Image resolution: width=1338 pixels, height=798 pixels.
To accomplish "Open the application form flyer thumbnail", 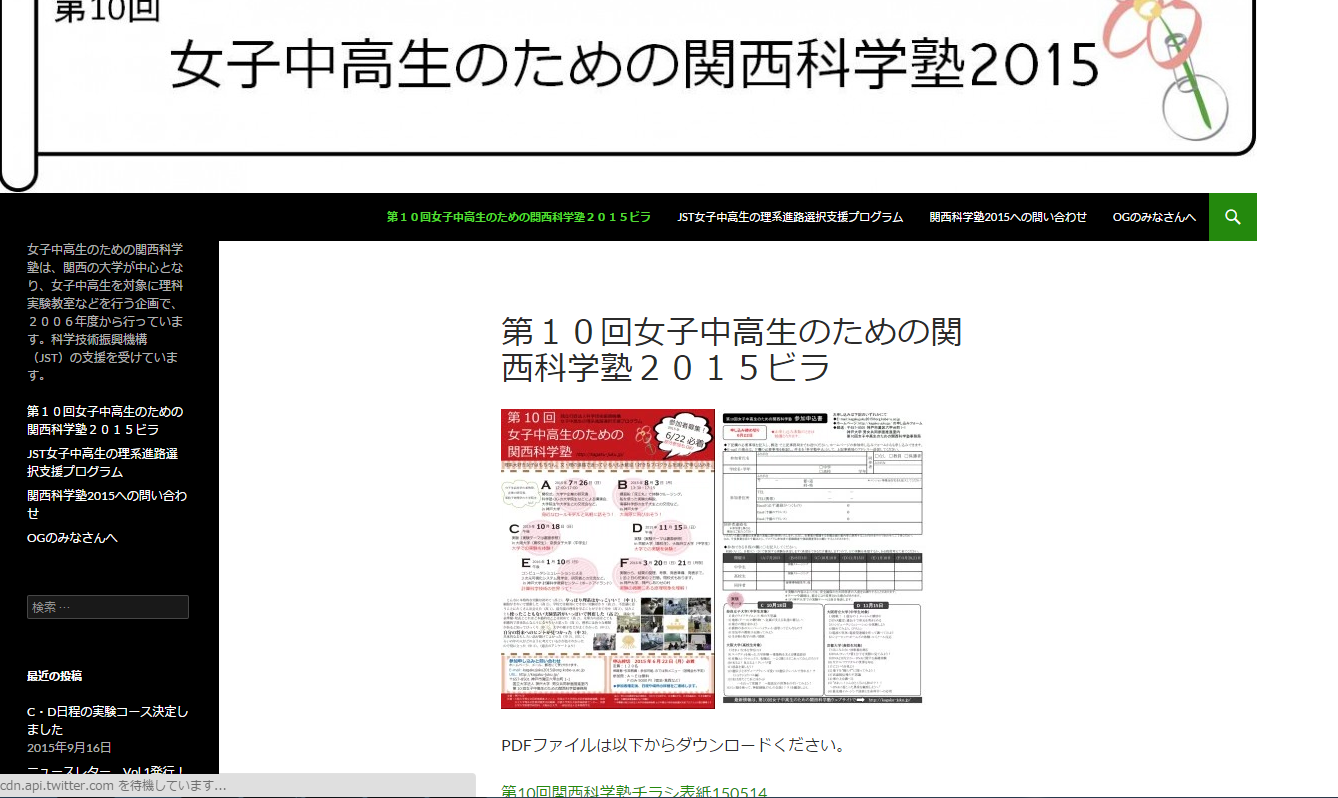I will click(822, 556).
